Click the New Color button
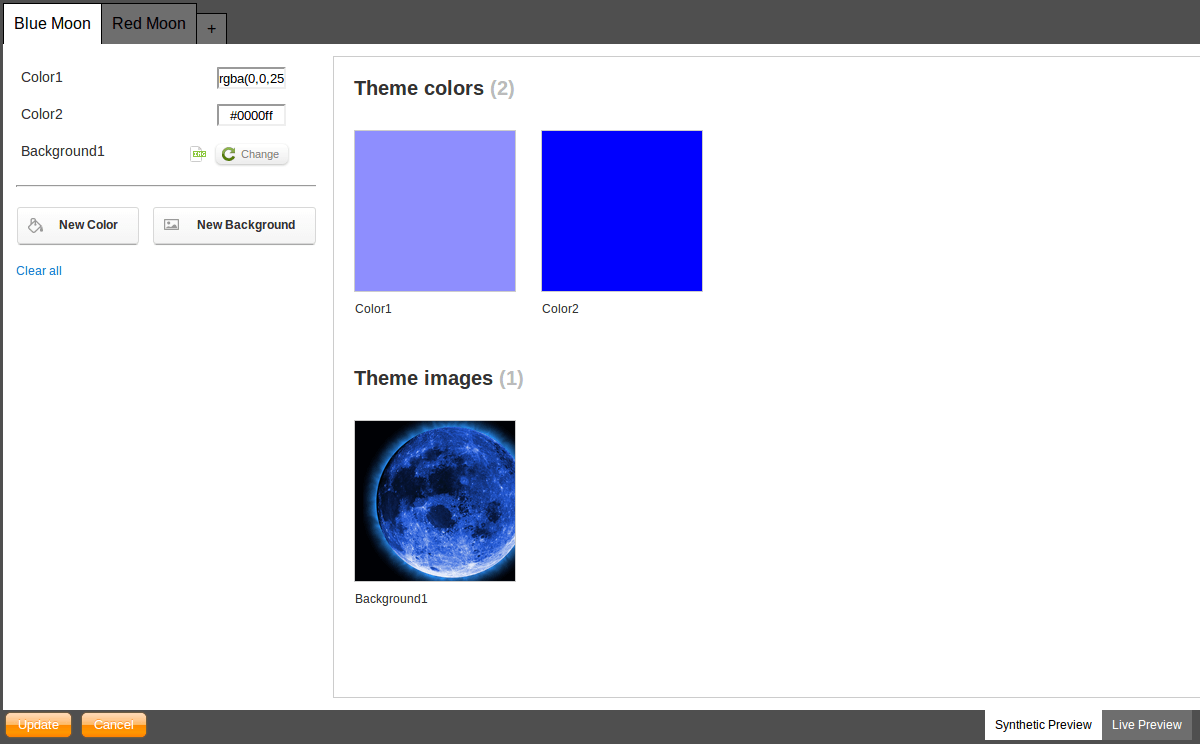The height and width of the screenshot is (744, 1200). click(x=77, y=225)
